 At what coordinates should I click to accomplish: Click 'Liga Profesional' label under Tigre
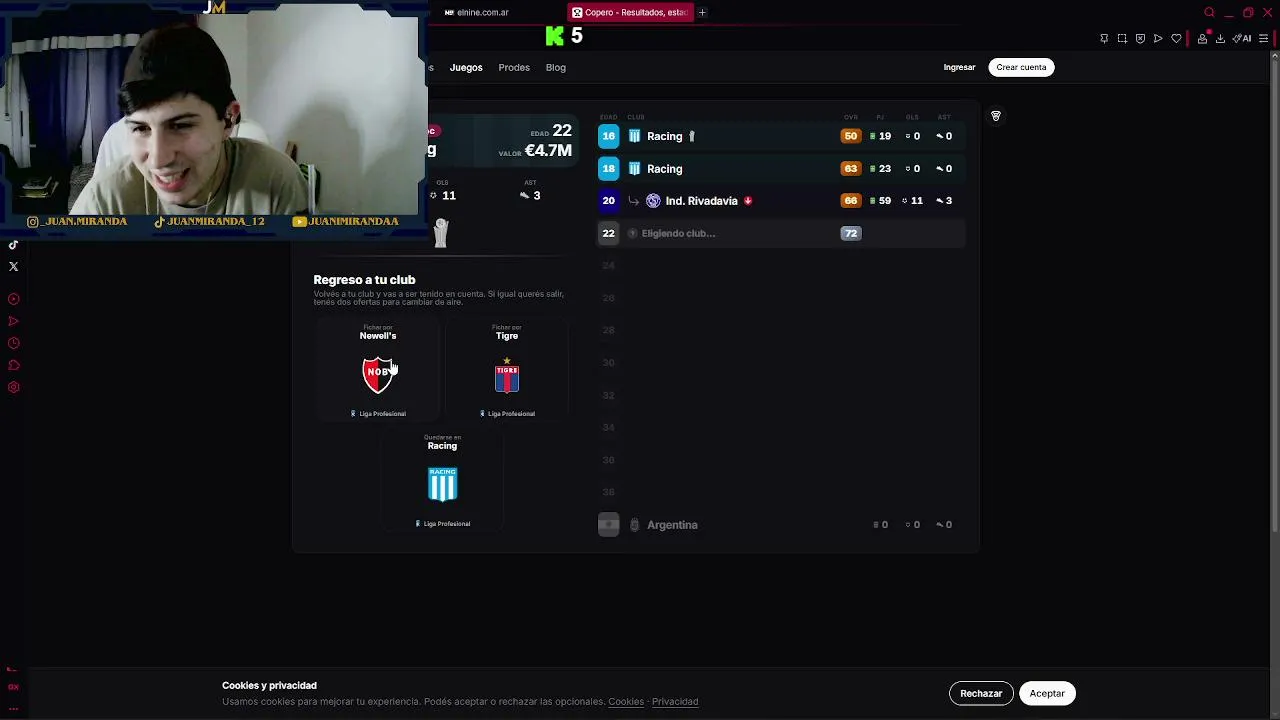click(x=511, y=414)
